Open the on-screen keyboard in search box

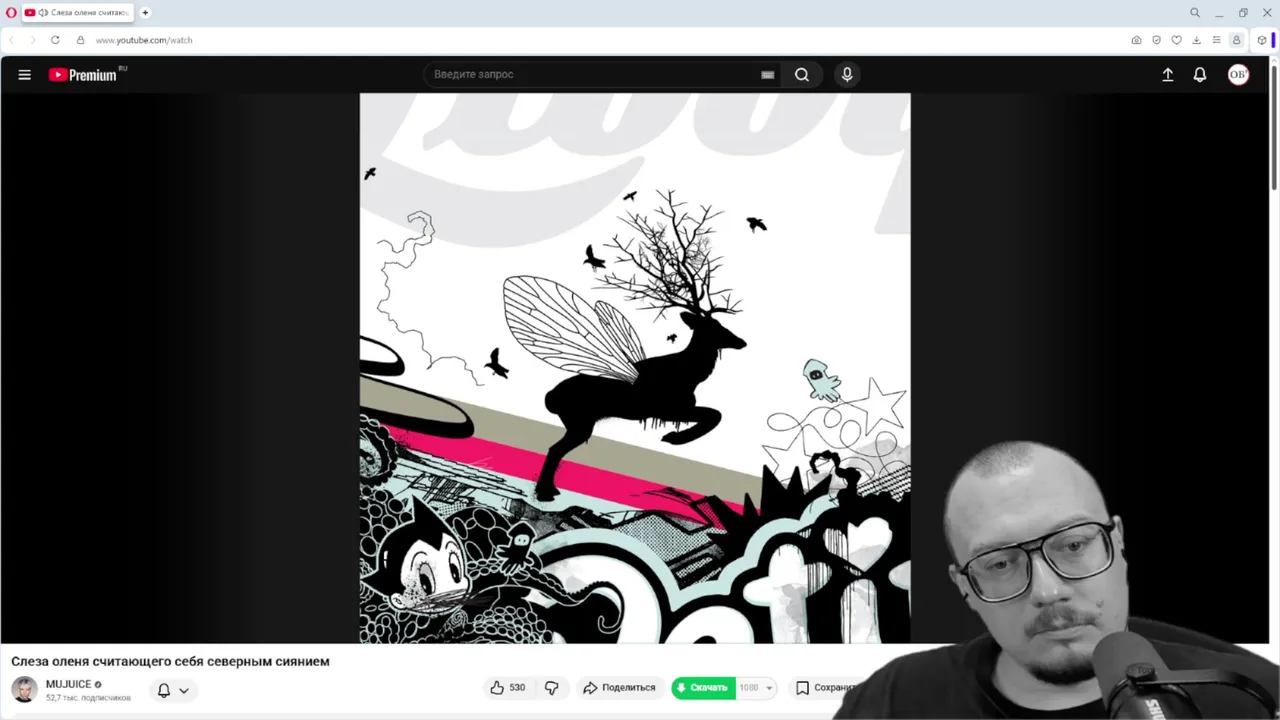768,75
